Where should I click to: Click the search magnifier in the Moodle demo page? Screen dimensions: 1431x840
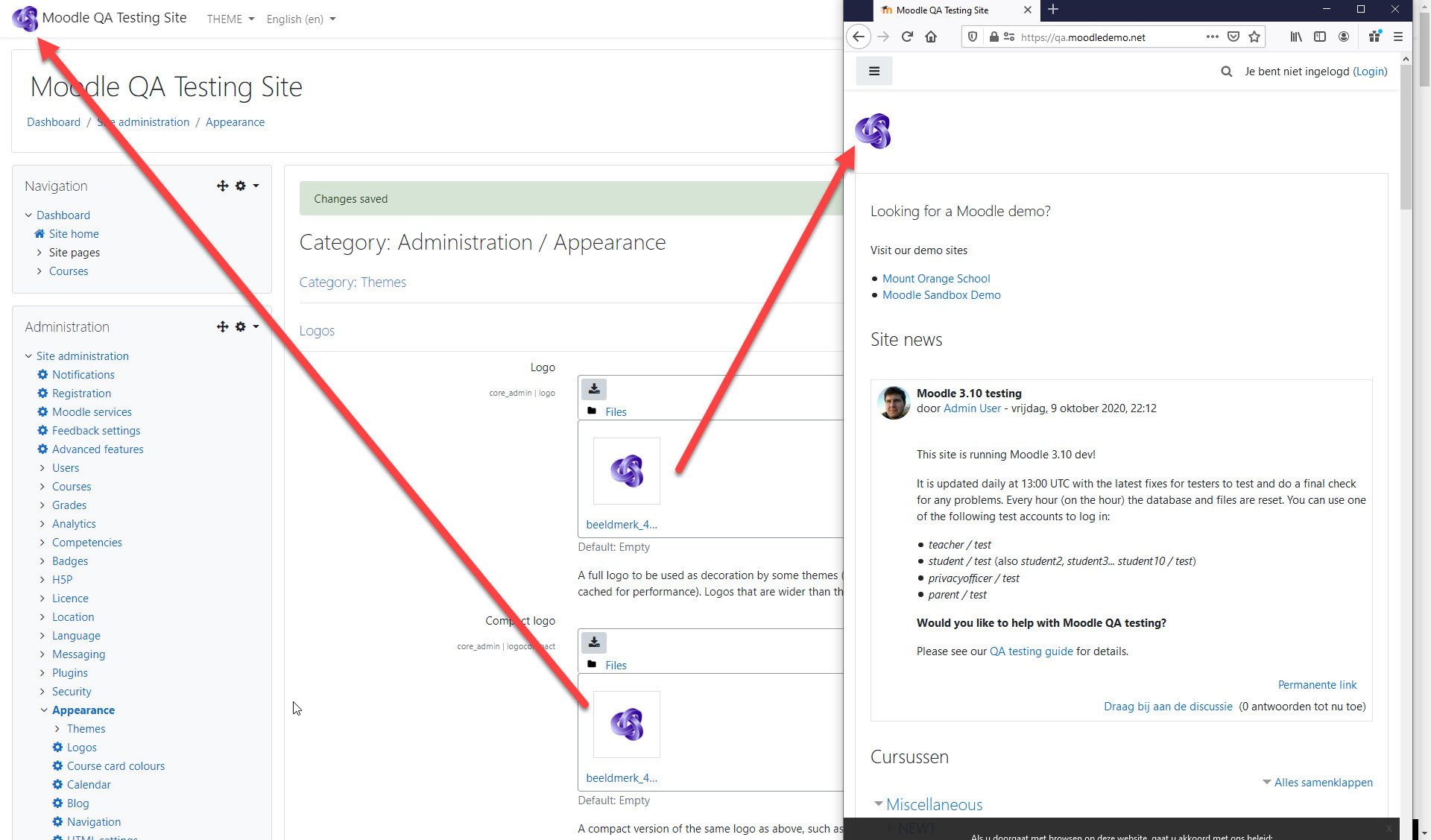point(1226,72)
